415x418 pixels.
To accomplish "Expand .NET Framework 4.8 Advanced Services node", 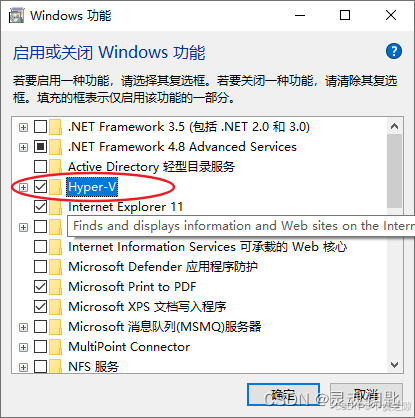I will 23,147.
